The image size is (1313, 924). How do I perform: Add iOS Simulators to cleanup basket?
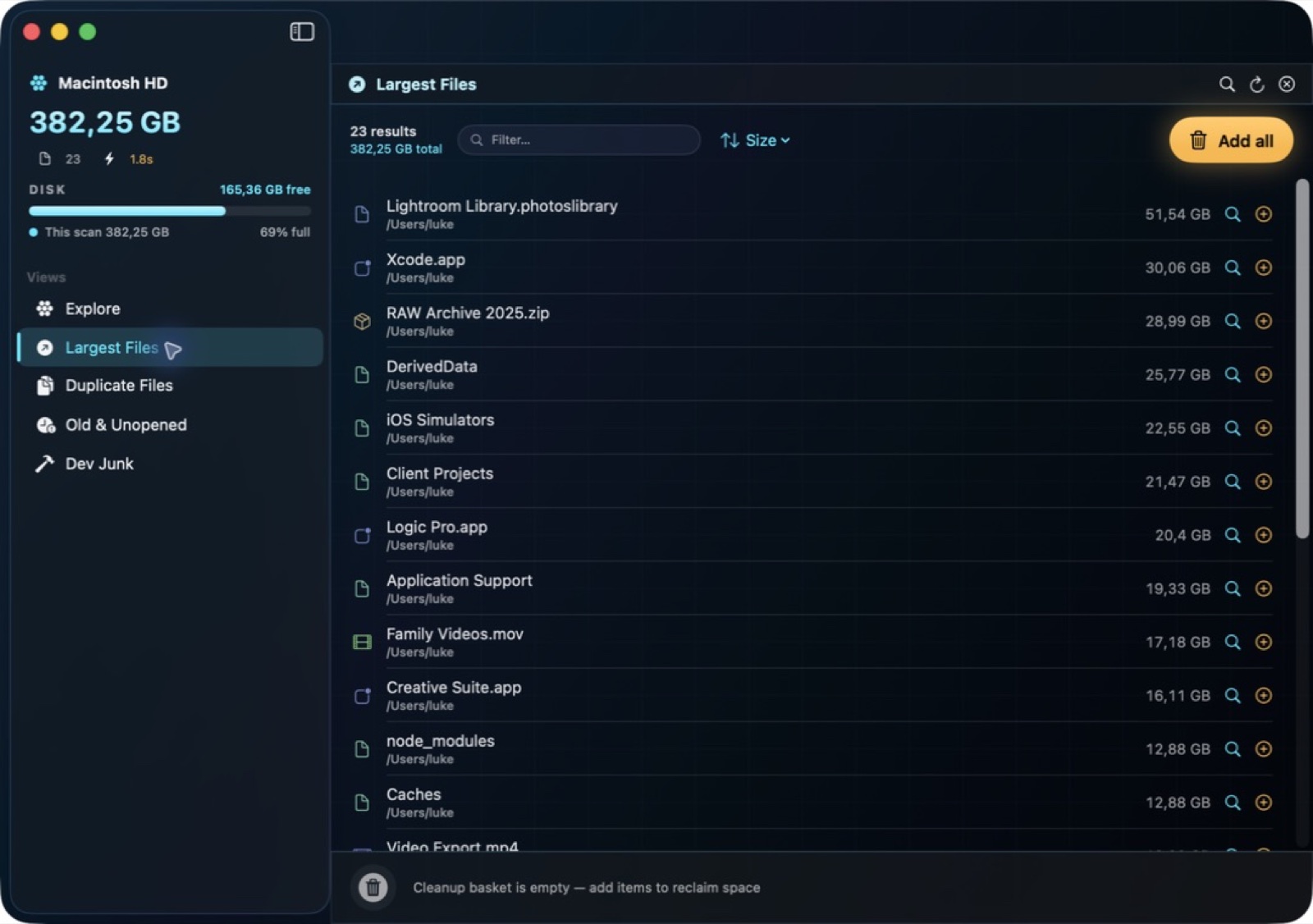1264,428
